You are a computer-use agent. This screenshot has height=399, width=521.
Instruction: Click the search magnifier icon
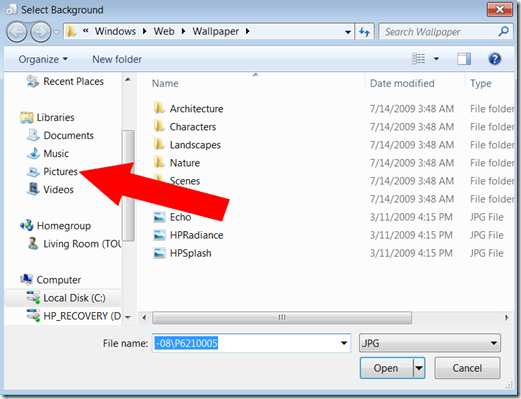(504, 31)
